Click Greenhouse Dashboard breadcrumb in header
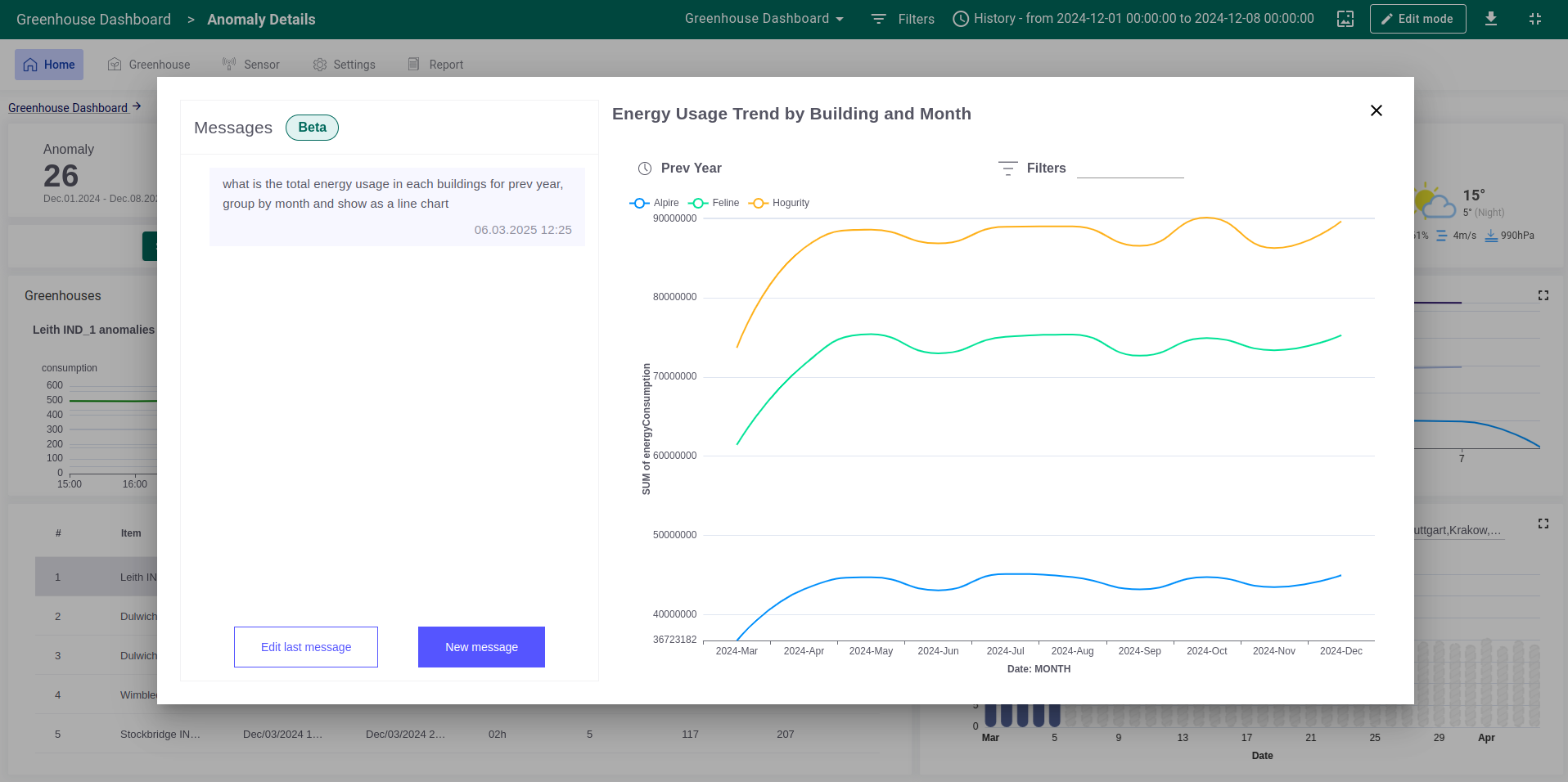The width and height of the screenshot is (1568, 782). [93, 20]
